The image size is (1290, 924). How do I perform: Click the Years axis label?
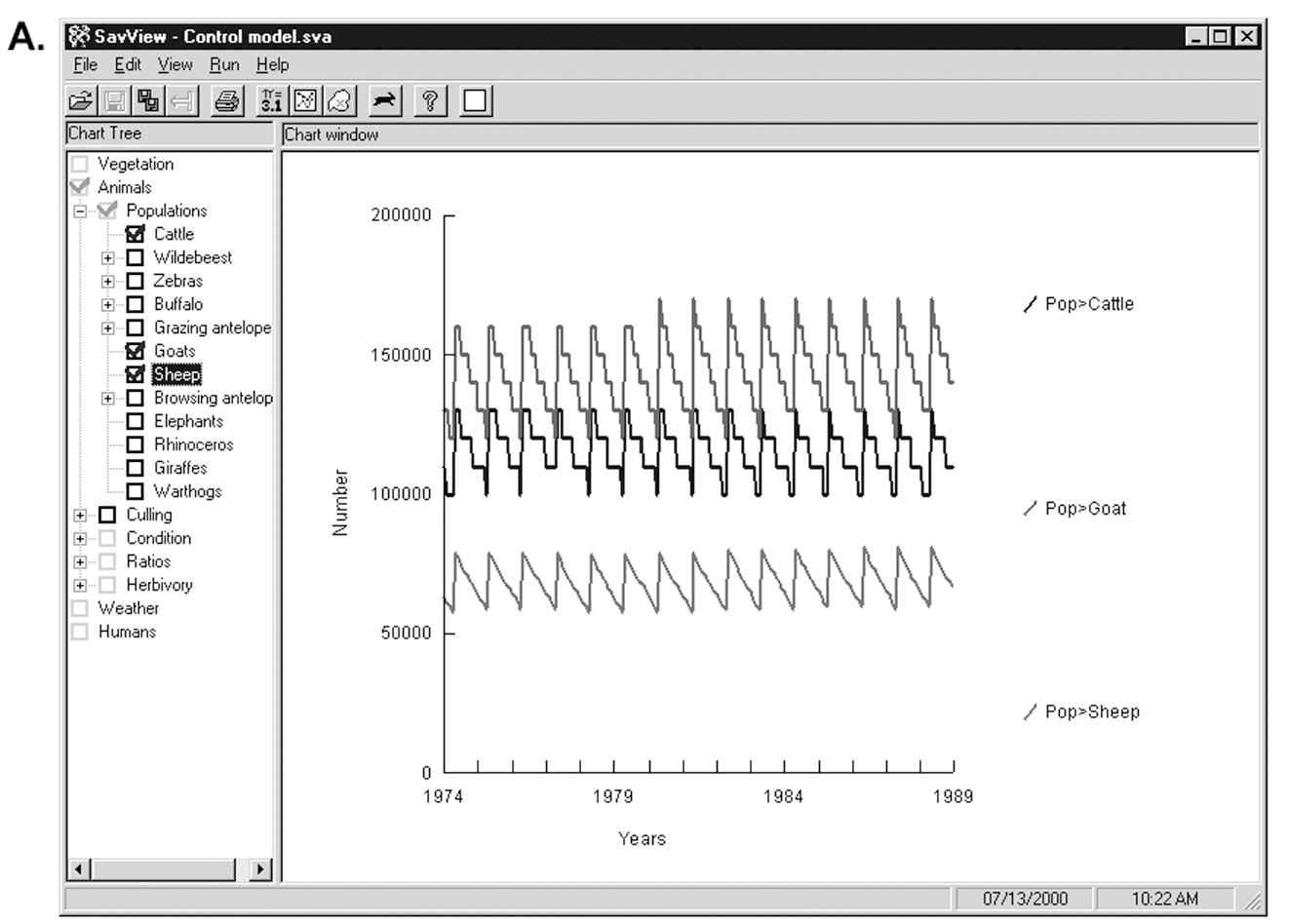coord(642,838)
